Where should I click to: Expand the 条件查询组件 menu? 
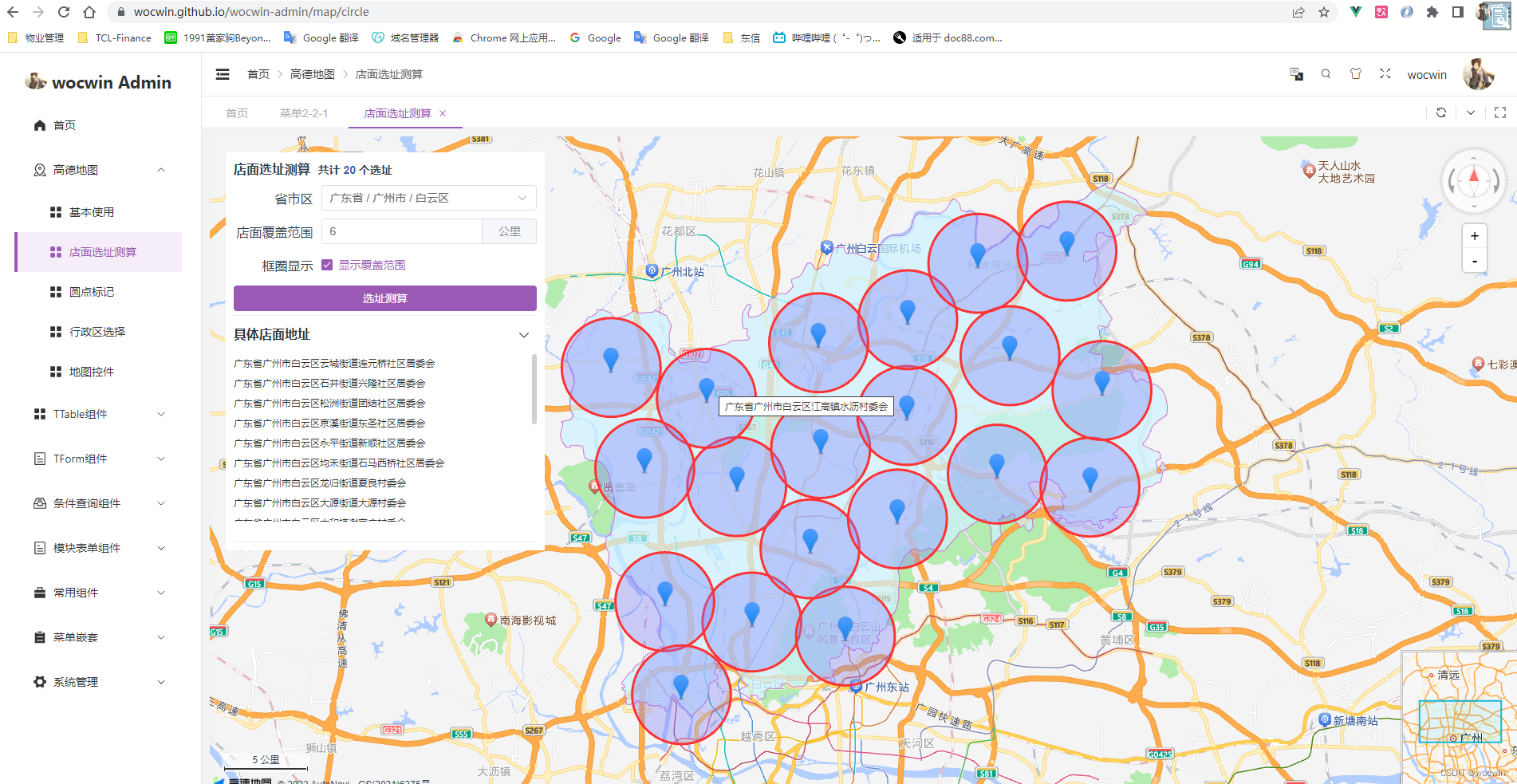click(99, 503)
